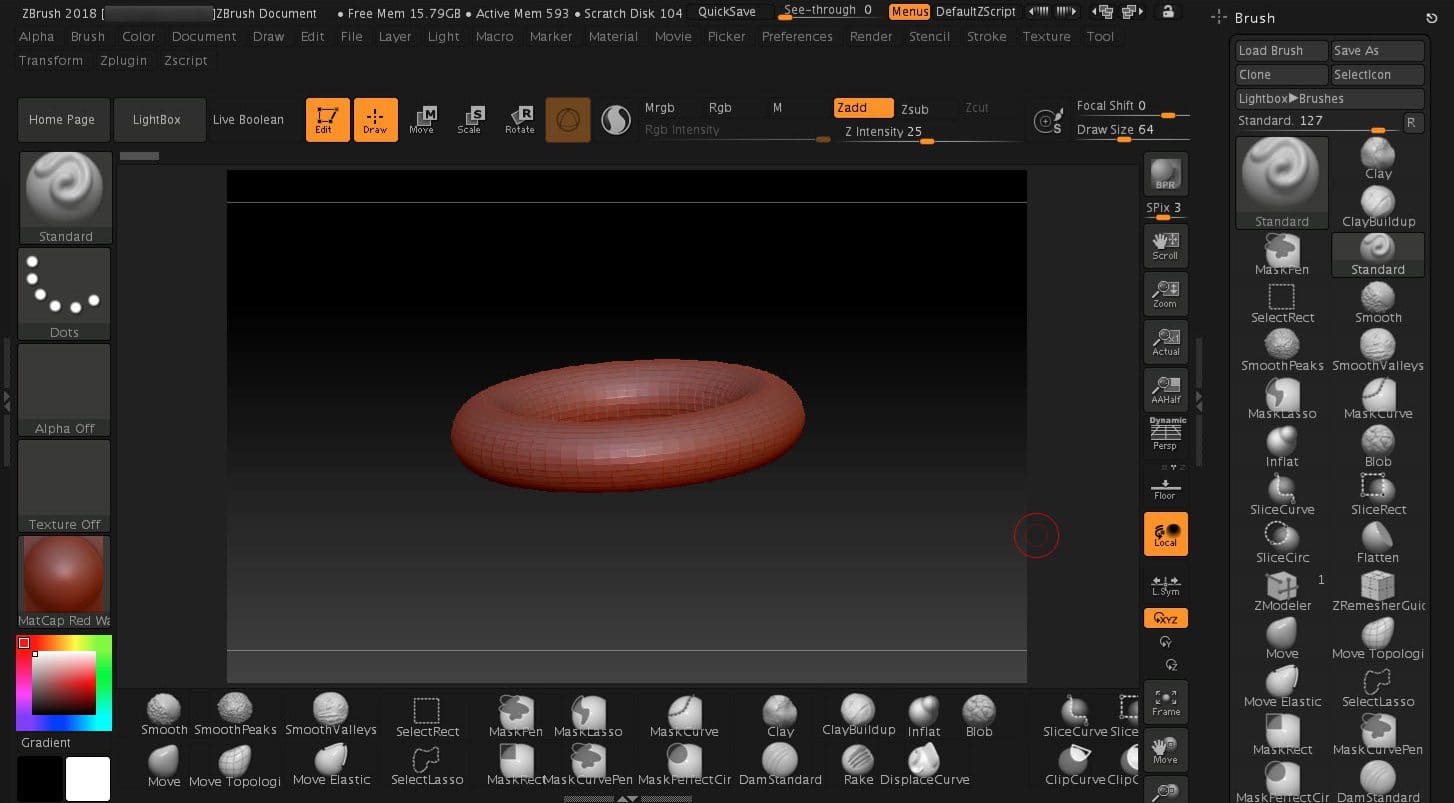This screenshot has height=803, width=1454.
Task: Click the Home Page button
Action: pos(62,119)
